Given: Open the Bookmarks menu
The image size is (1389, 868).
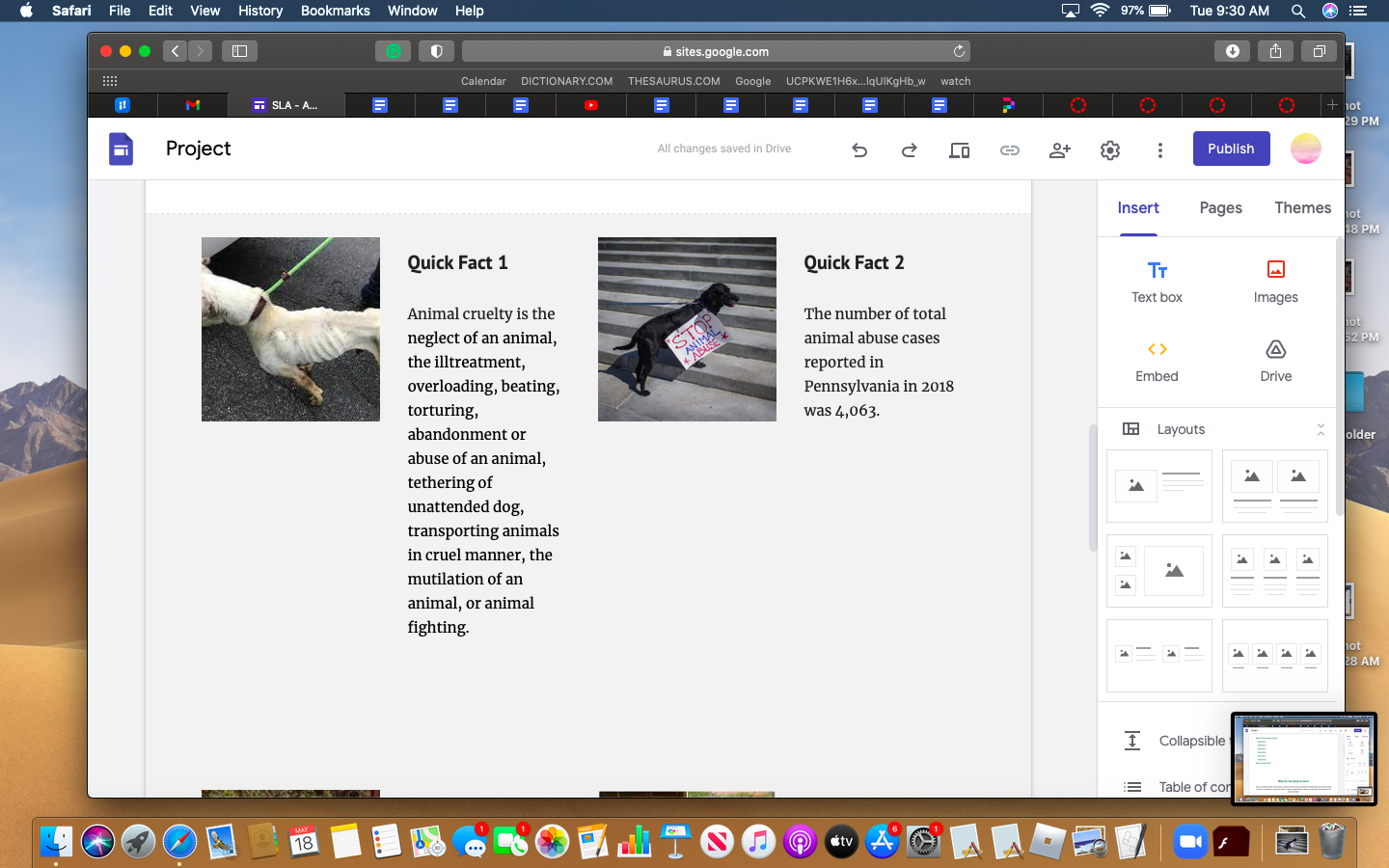Looking at the screenshot, I should pyautogui.click(x=335, y=11).
